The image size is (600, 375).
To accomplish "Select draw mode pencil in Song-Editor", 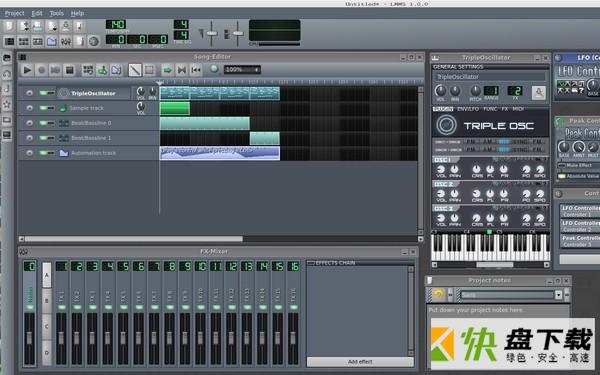I will pyautogui.click(x=135, y=70).
